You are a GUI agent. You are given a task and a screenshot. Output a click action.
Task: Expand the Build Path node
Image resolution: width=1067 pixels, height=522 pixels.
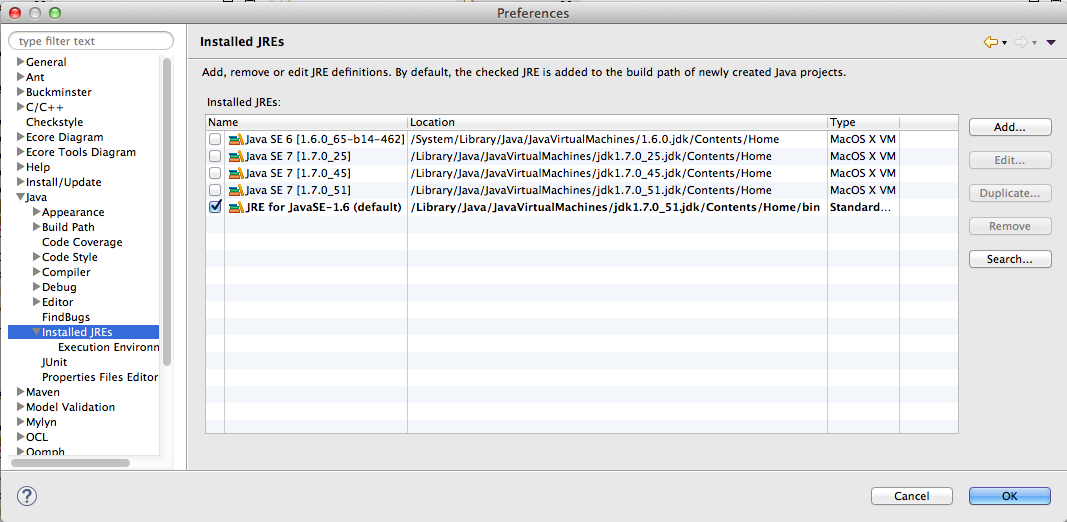(x=37, y=227)
